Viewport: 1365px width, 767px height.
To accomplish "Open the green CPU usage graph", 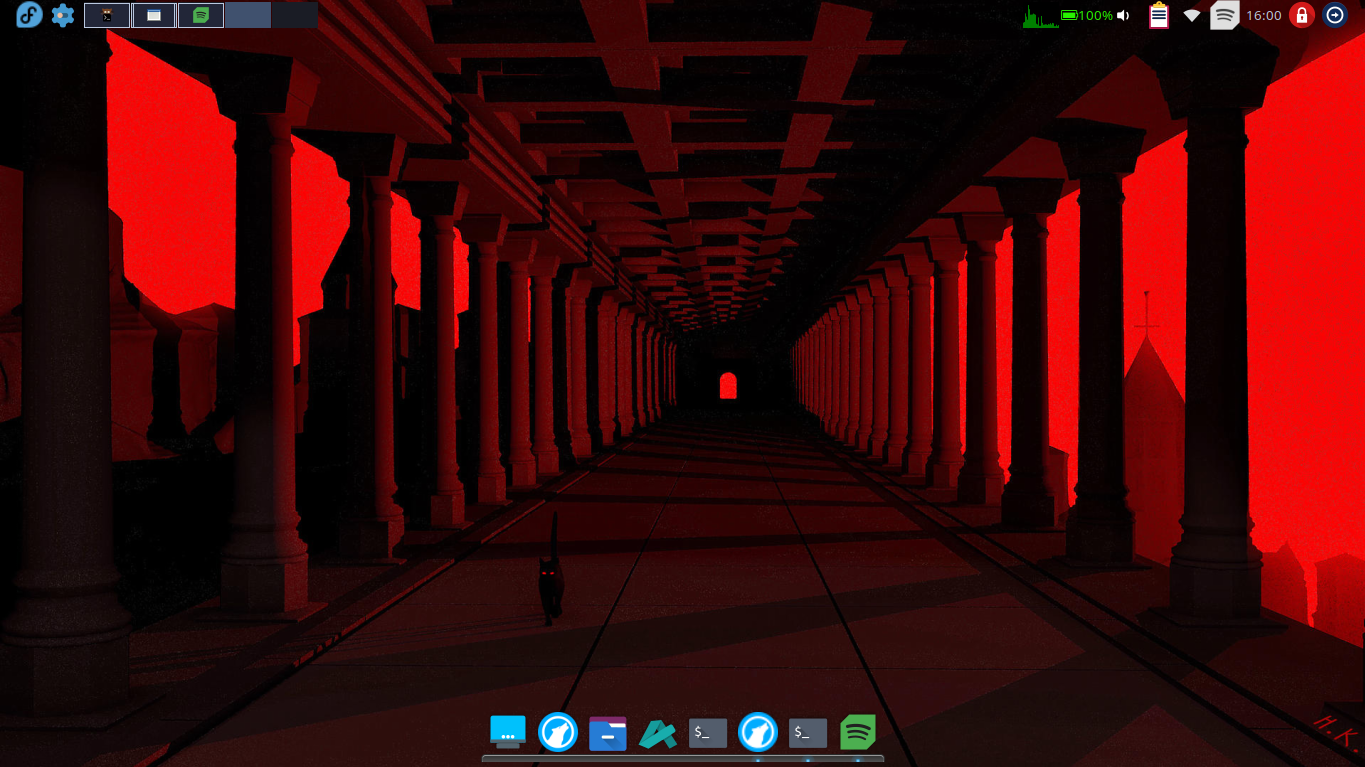I will (x=1039, y=16).
